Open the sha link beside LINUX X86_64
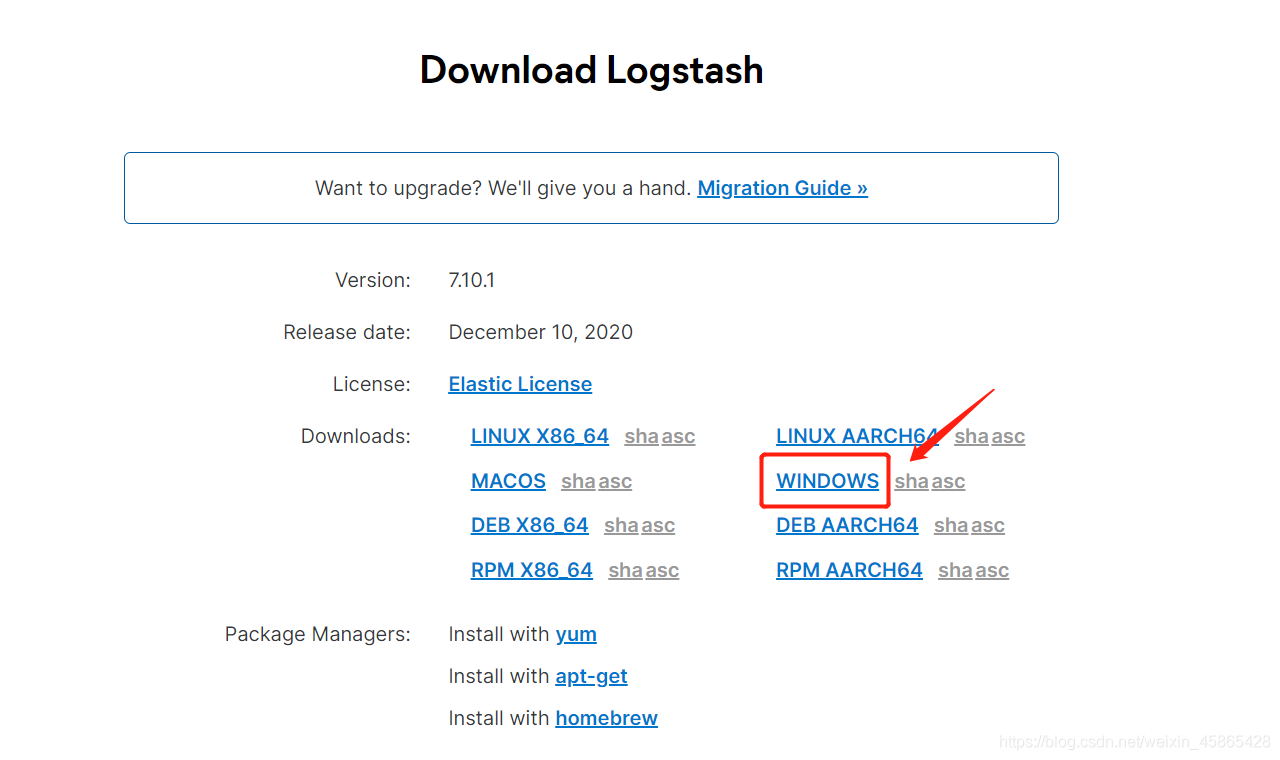Screen dimensions: 1280x760 (x=641, y=436)
